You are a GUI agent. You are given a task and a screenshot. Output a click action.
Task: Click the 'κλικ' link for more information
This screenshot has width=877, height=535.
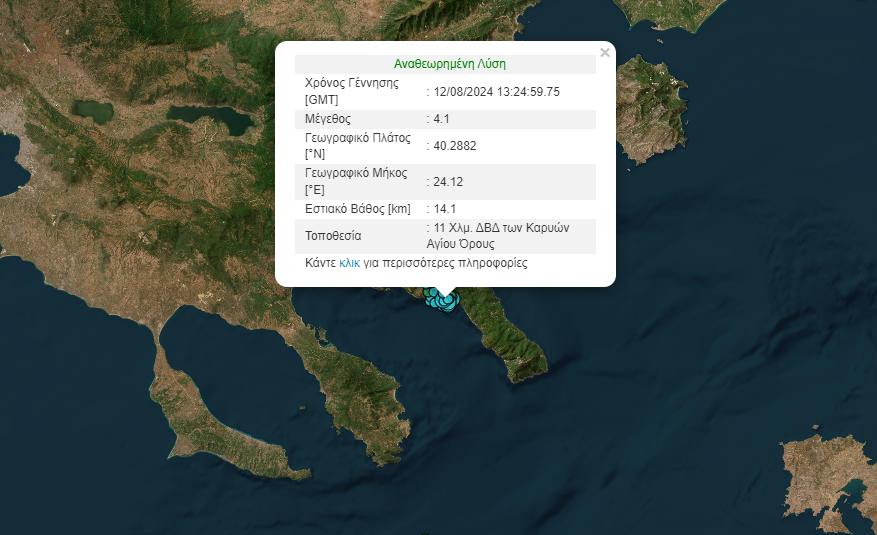tap(349, 264)
